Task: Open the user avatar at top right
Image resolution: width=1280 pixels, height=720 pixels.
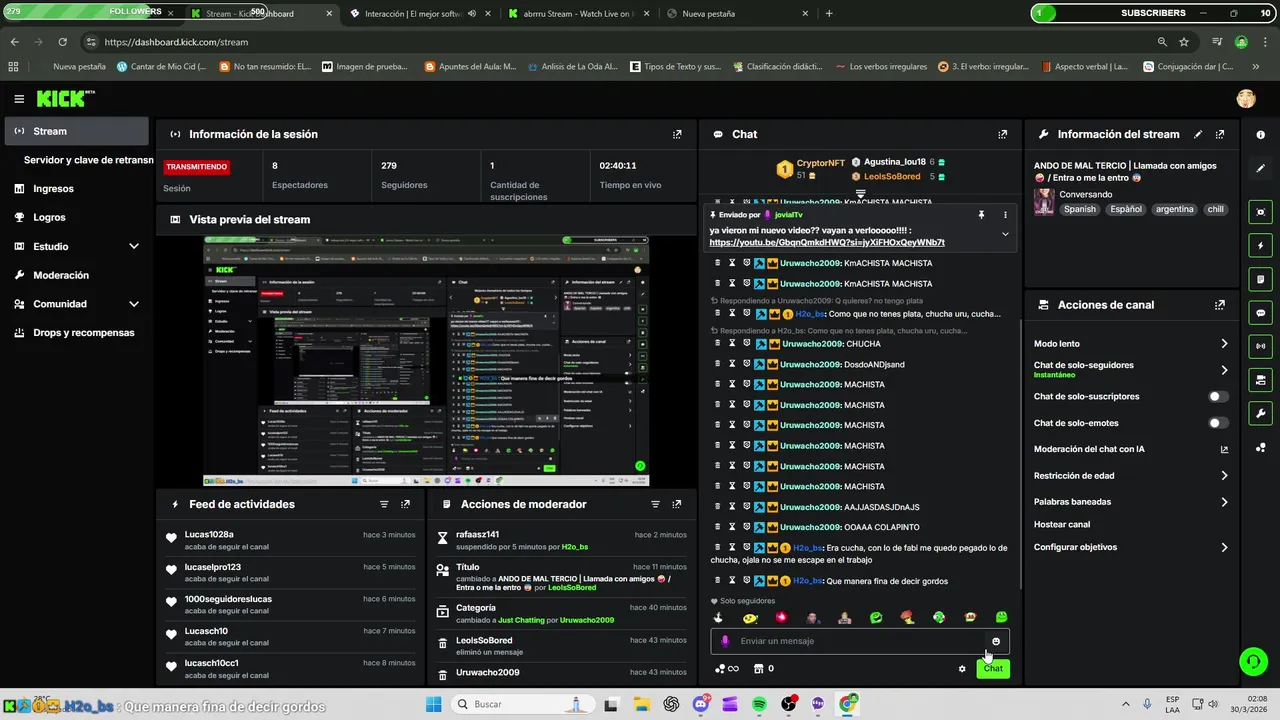Action: (x=1246, y=99)
